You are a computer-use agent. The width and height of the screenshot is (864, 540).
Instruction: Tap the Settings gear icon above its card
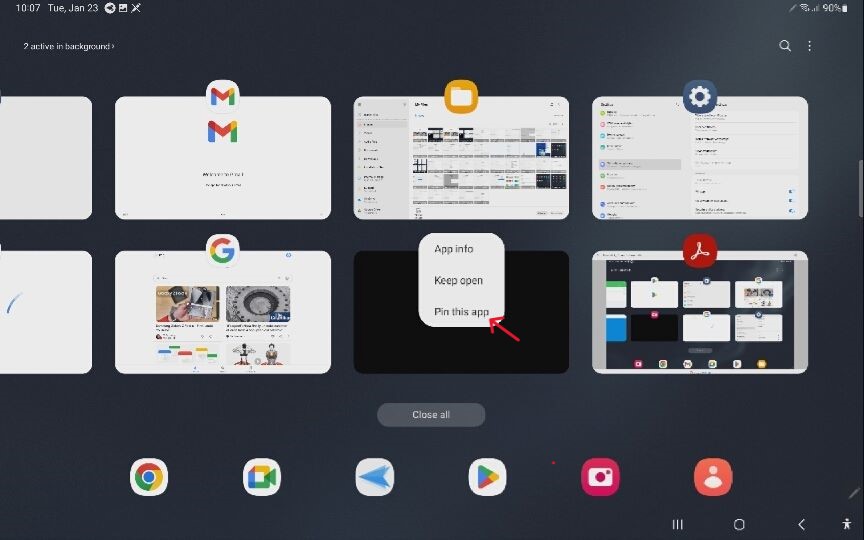click(x=700, y=96)
